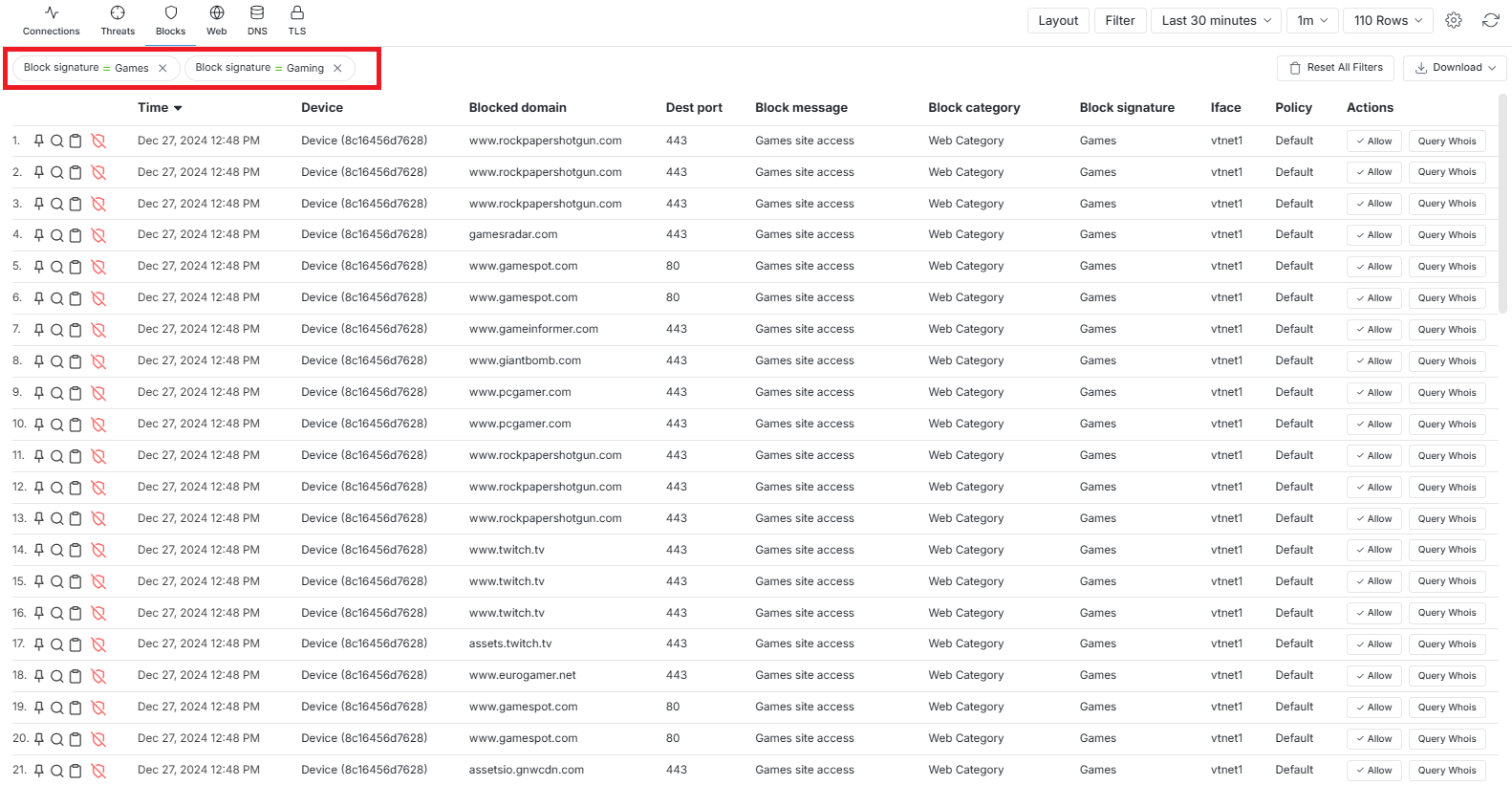
Task: Pin row 4 gamesradar.com entry
Action: click(x=39, y=235)
